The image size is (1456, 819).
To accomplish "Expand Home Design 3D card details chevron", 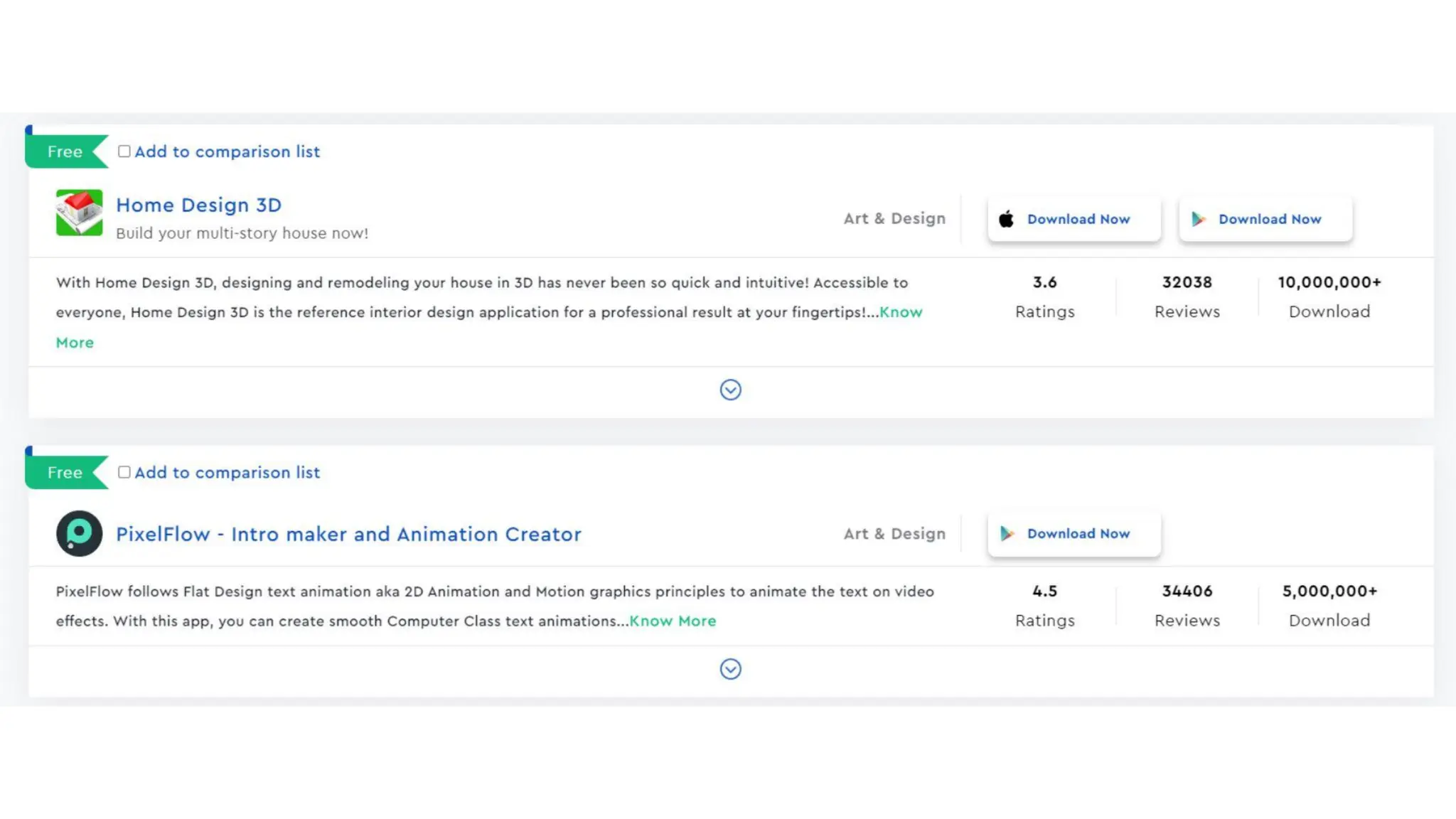I will (730, 390).
